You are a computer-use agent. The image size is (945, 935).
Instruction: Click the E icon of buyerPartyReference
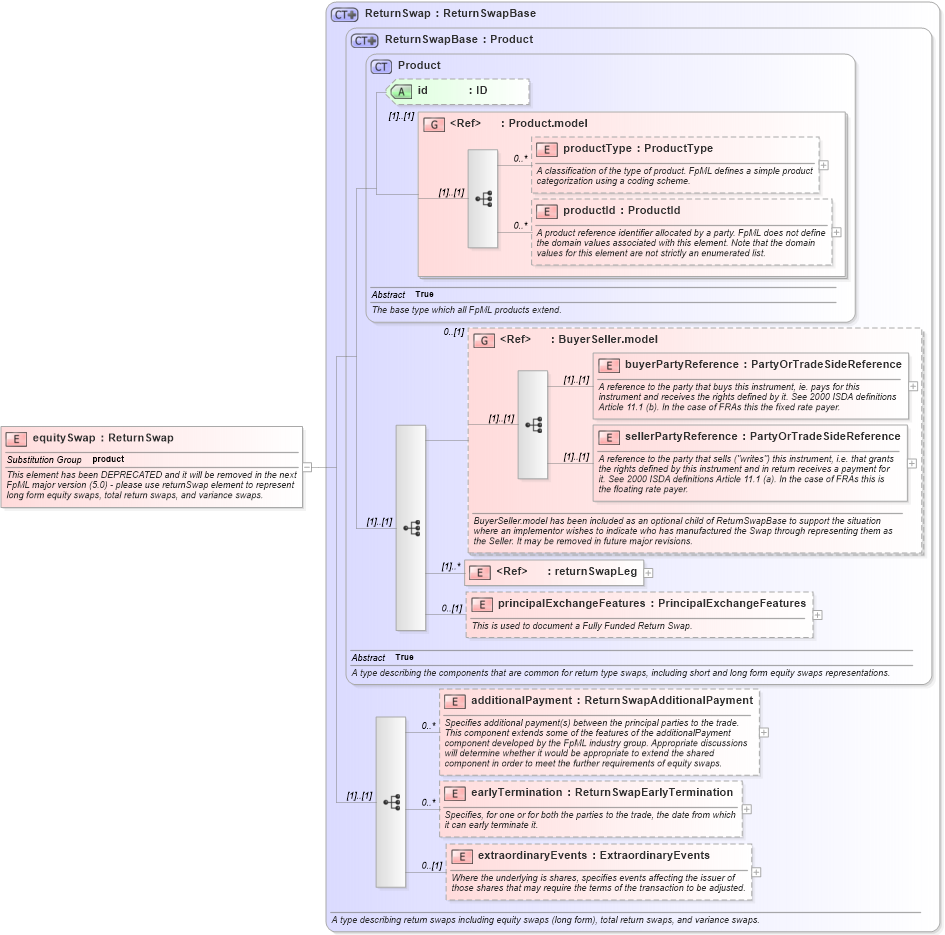point(608,365)
